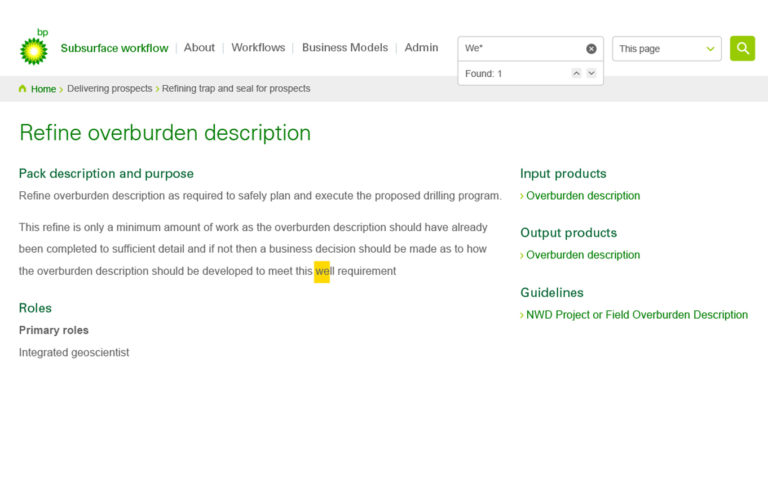Open the Business Models menu
768x484 pixels.
(345, 48)
